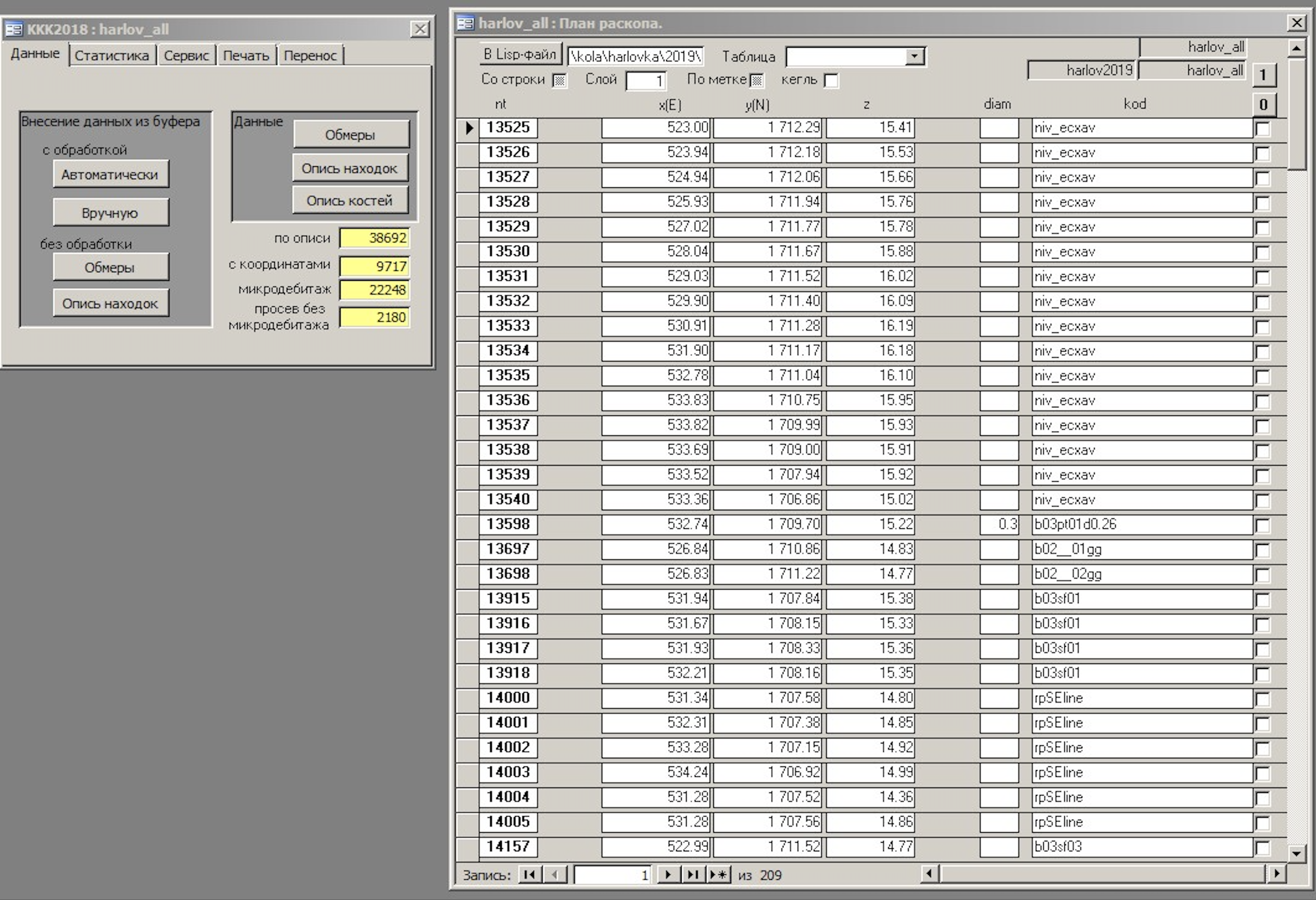Click the 'Слой' input field

pyautogui.click(x=645, y=80)
